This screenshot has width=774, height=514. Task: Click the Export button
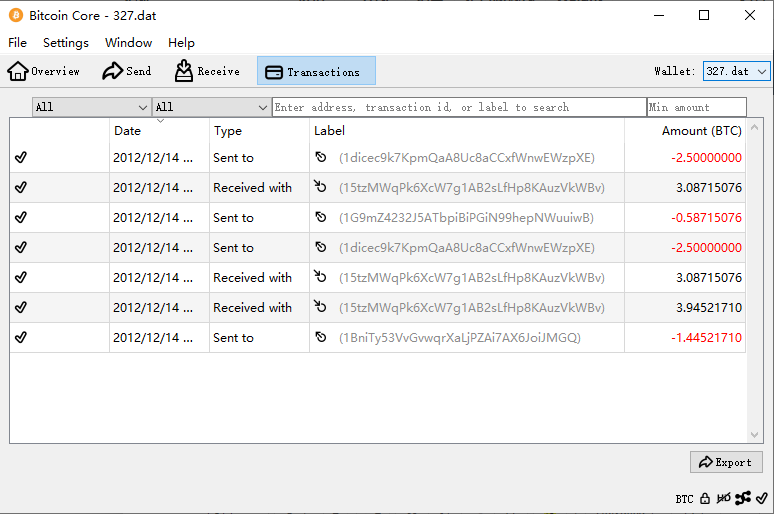pos(726,462)
